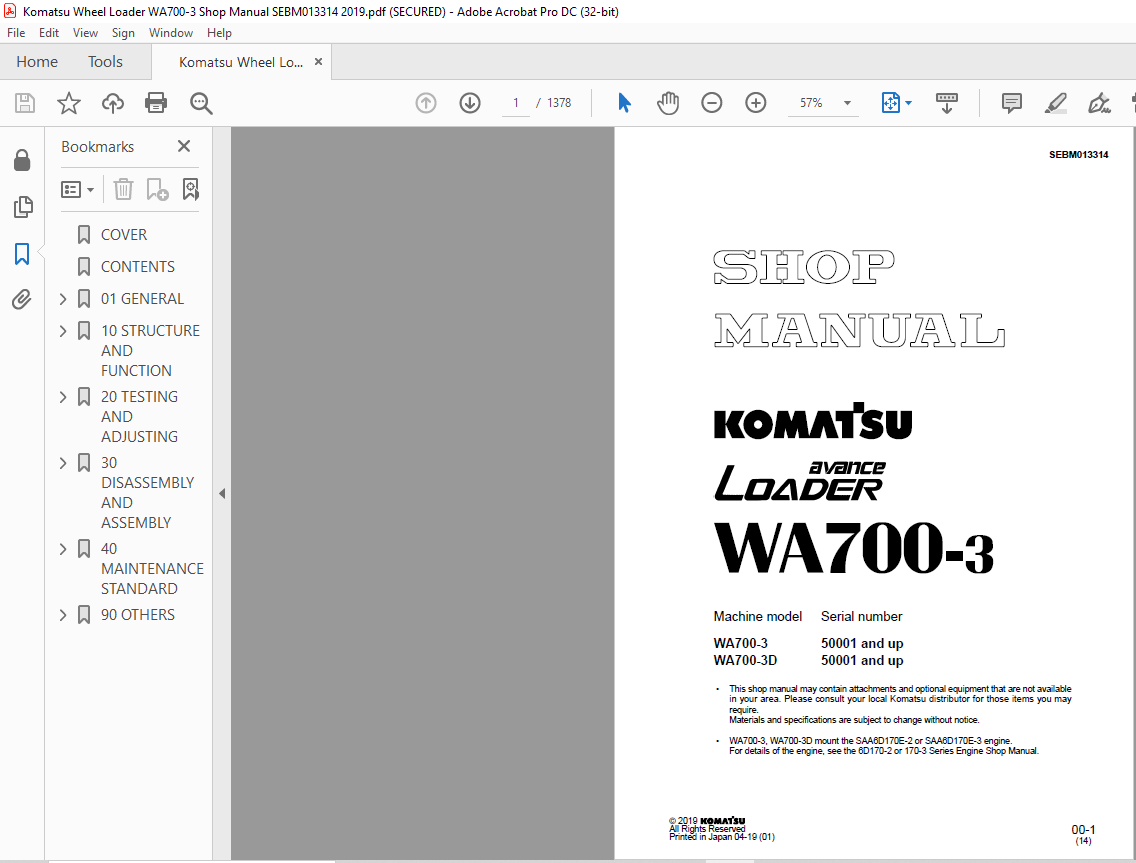Open bookmark options menu
The height and width of the screenshot is (863, 1136).
coord(78,190)
